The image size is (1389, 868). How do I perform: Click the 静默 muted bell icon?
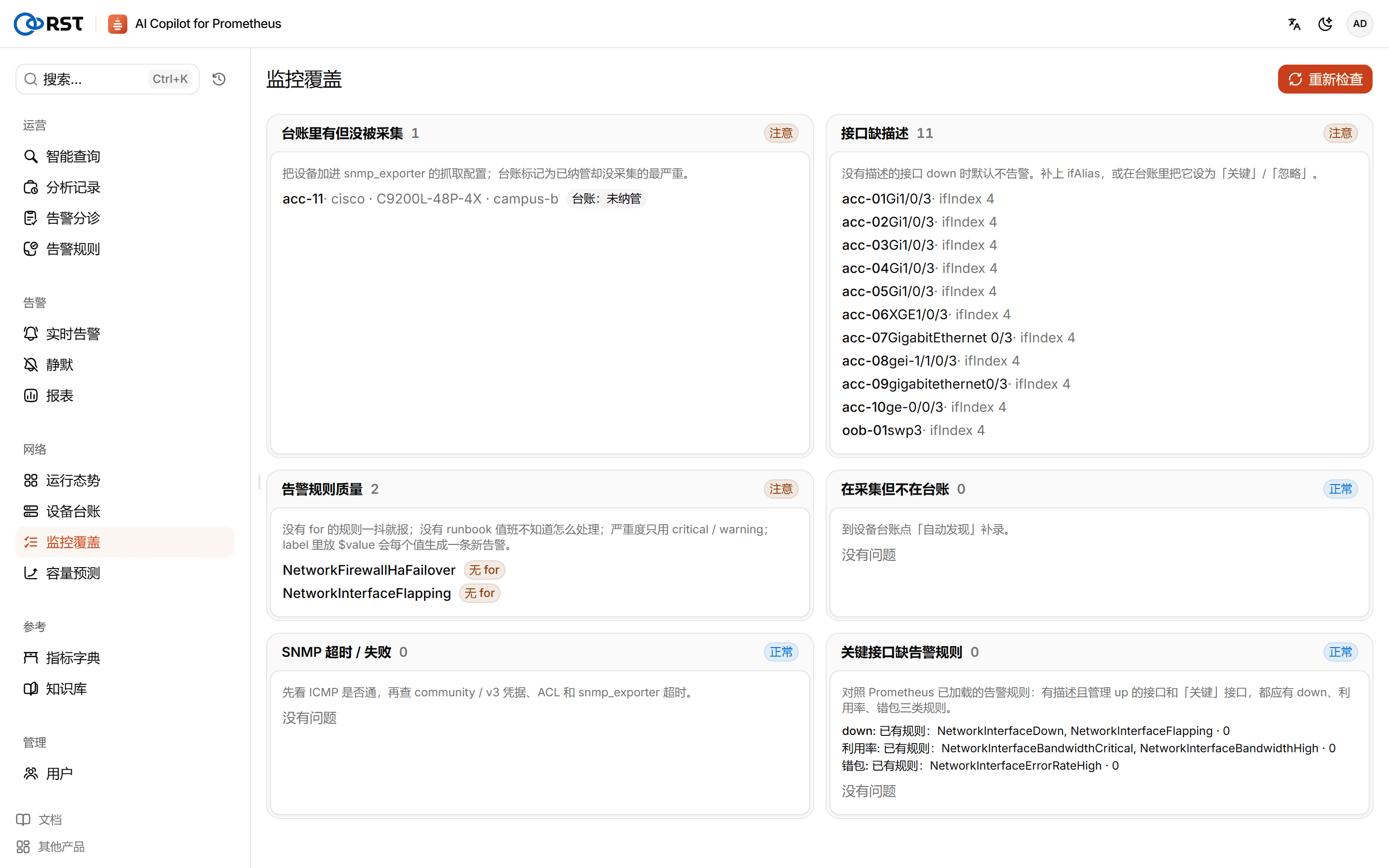pos(31,365)
